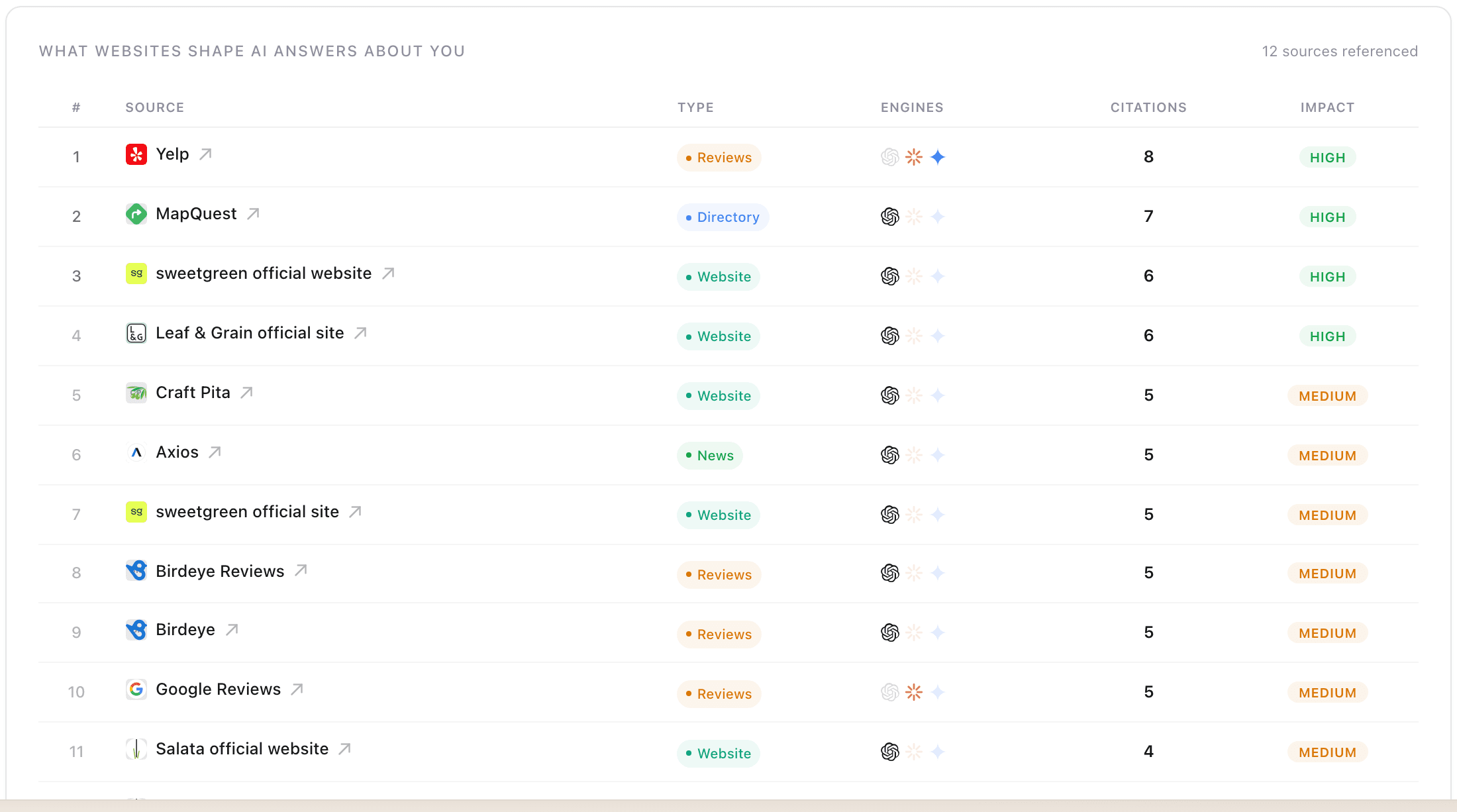This screenshot has height=812, width=1457.
Task: Click the Google Reviews logo icon
Action: [136, 689]
